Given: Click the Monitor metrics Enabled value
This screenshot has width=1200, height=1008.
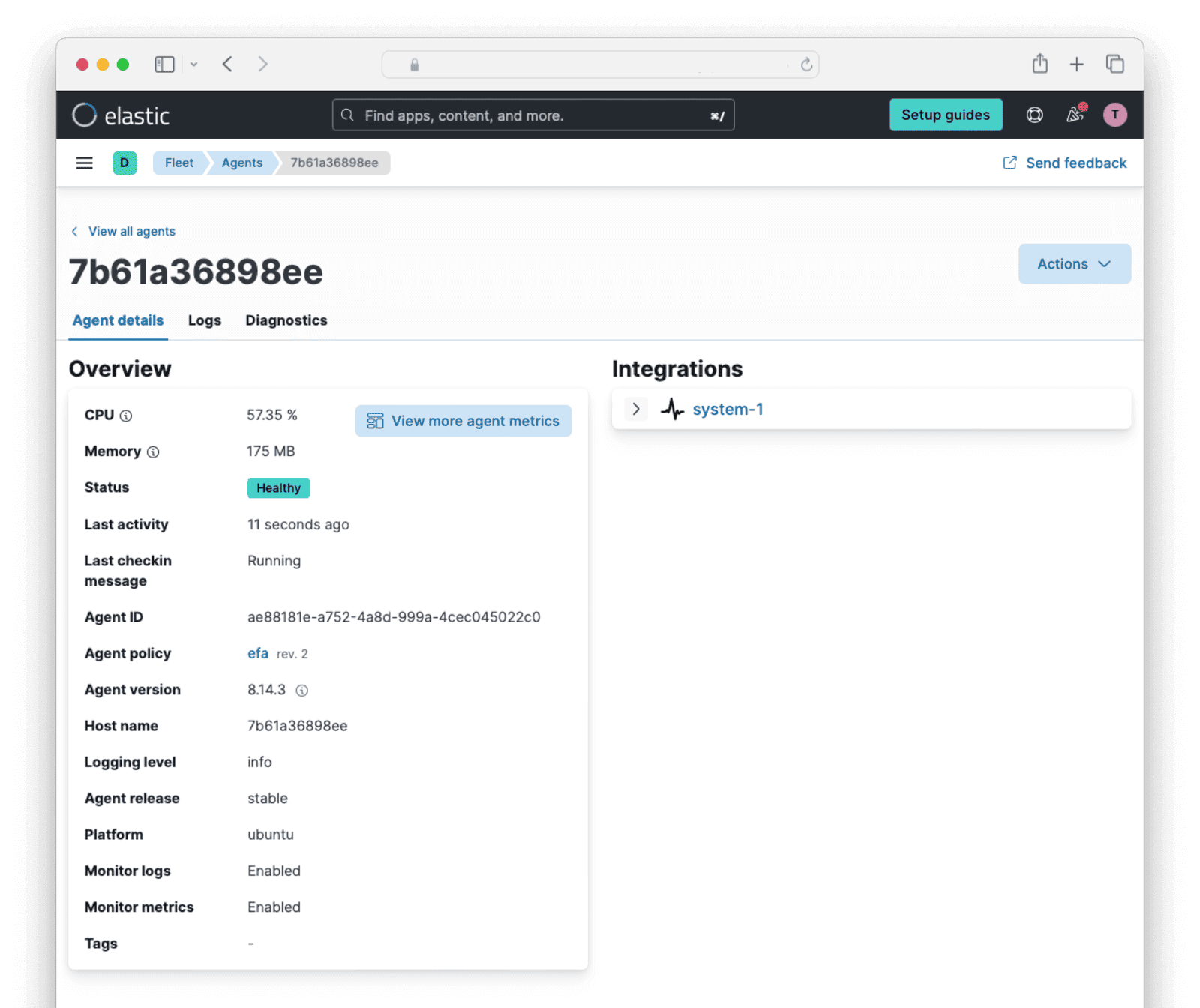Looking at the screenshot, I should [x=274, y=907].
